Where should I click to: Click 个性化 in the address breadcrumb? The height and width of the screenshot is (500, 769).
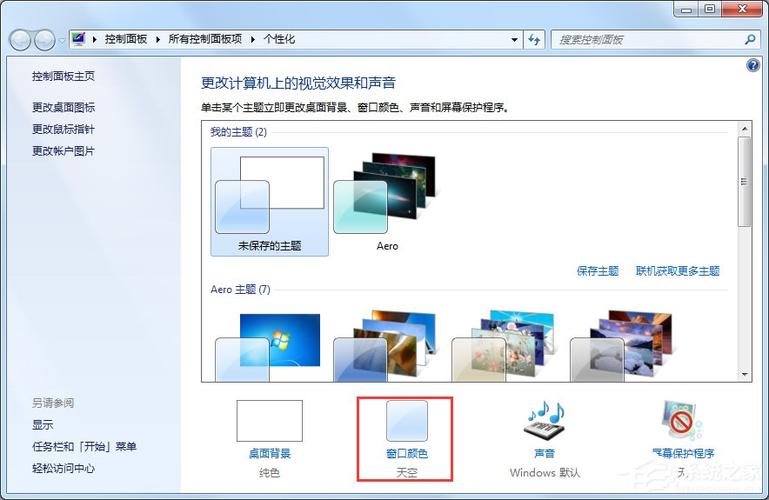pos(279,40)
